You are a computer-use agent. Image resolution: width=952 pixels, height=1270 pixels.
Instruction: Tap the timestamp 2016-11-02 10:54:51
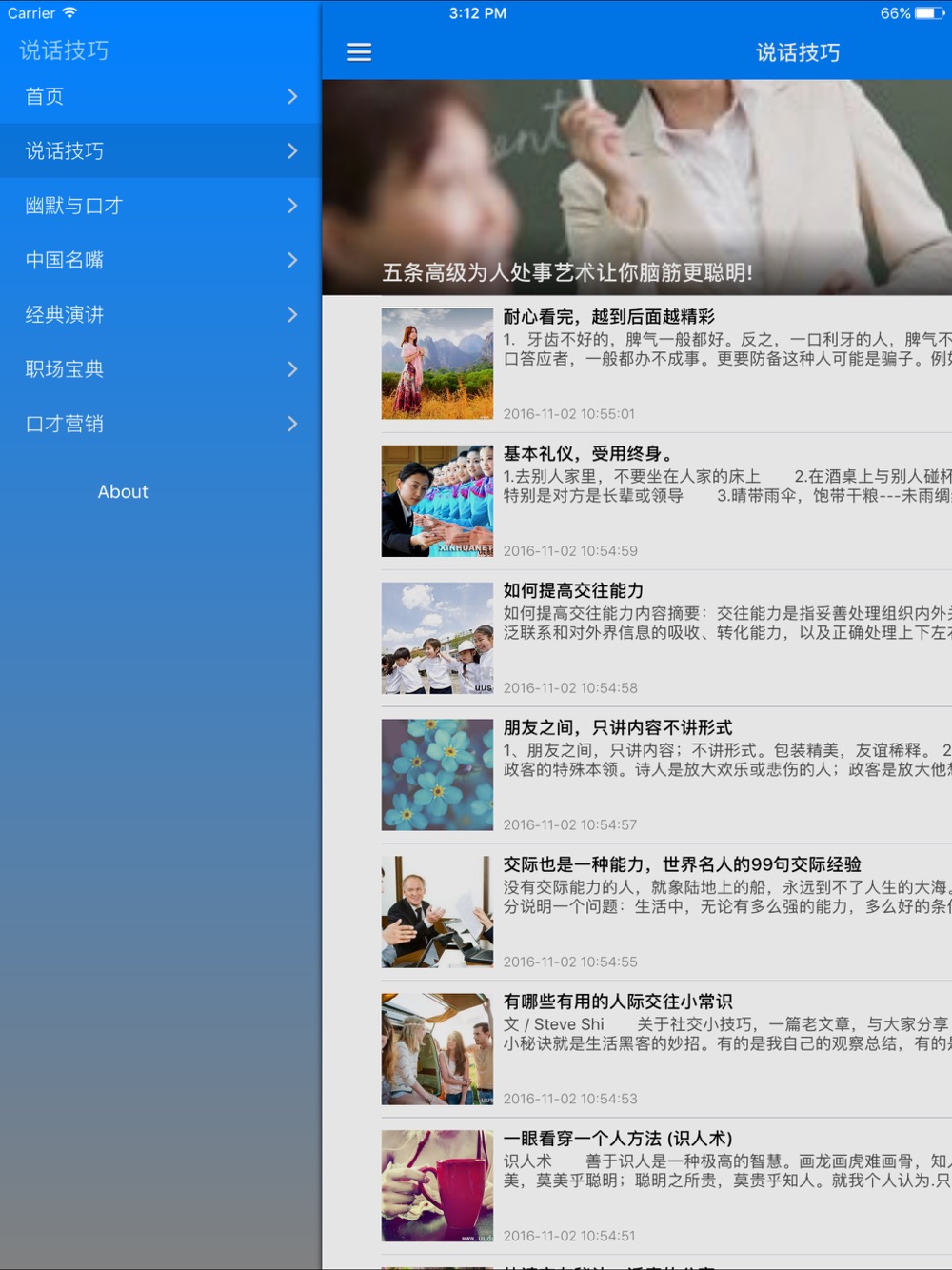(570, 1236)
